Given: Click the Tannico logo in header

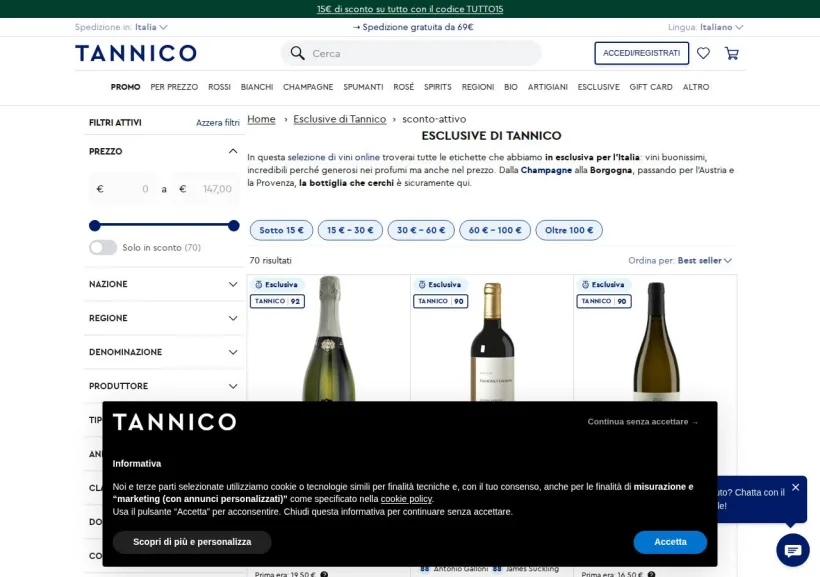Looking at the screenshot, I should tap(136, 53).
